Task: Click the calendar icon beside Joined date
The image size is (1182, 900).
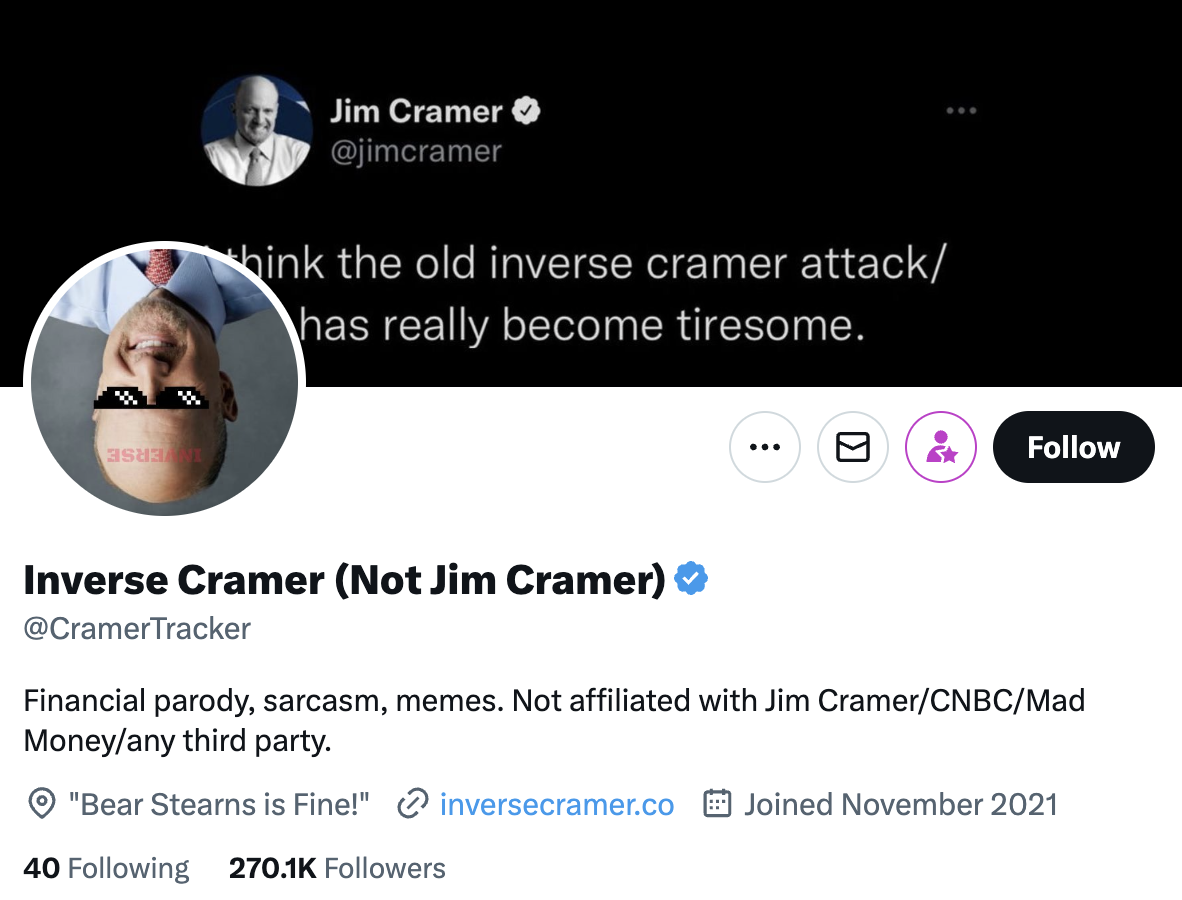Action: (x=717, y=804)
